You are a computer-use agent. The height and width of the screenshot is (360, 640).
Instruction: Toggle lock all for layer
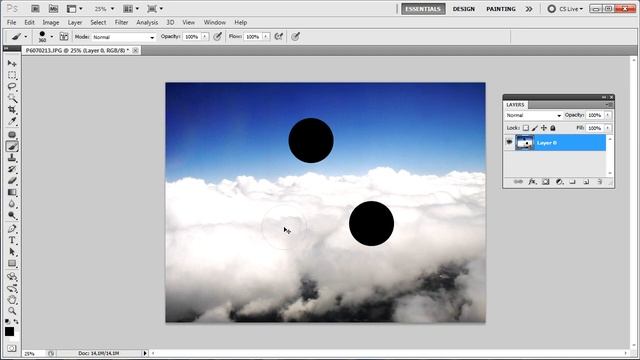[x=553, y=128]
